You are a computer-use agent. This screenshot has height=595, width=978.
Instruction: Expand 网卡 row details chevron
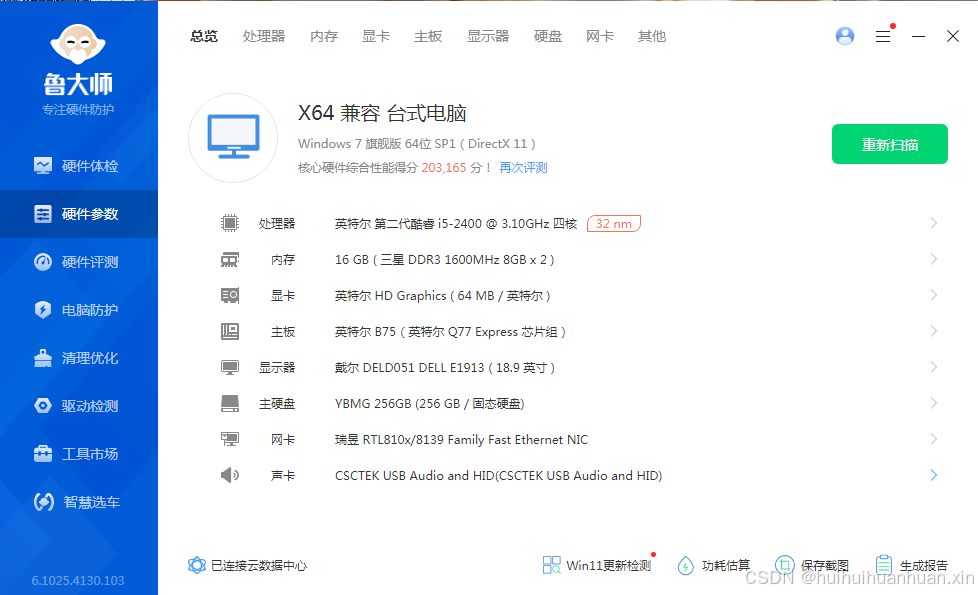[x=934, y=439]
